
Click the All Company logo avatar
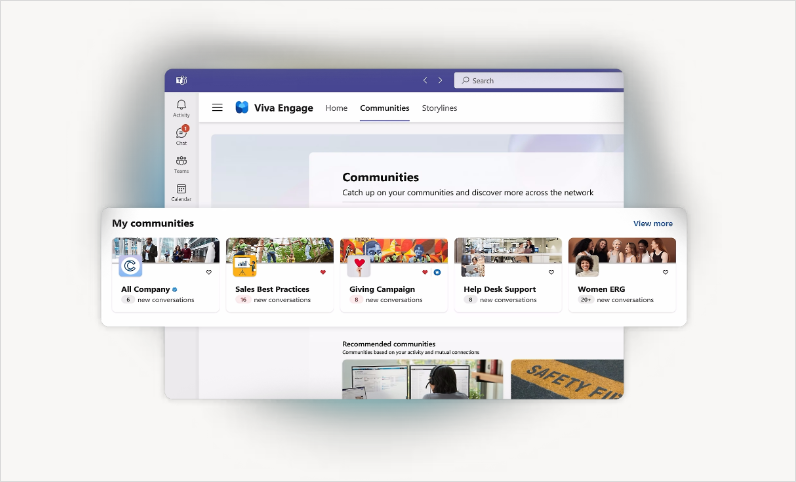tap(130, 266)
